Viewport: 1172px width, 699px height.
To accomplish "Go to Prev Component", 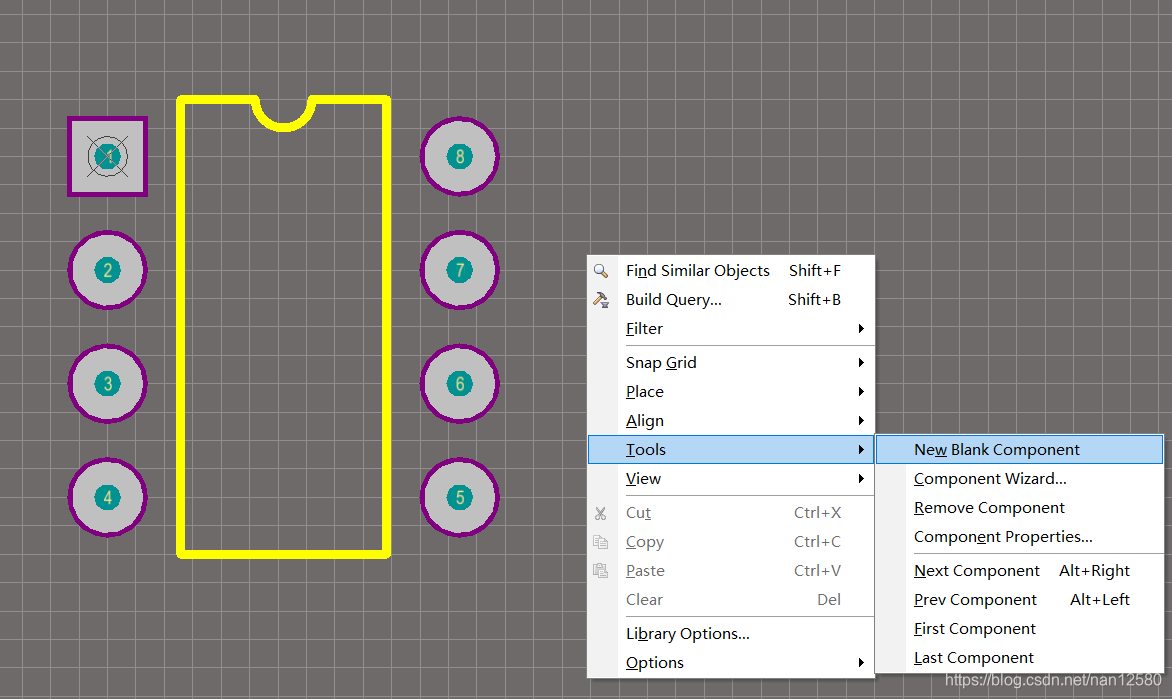I will 1020,600.
